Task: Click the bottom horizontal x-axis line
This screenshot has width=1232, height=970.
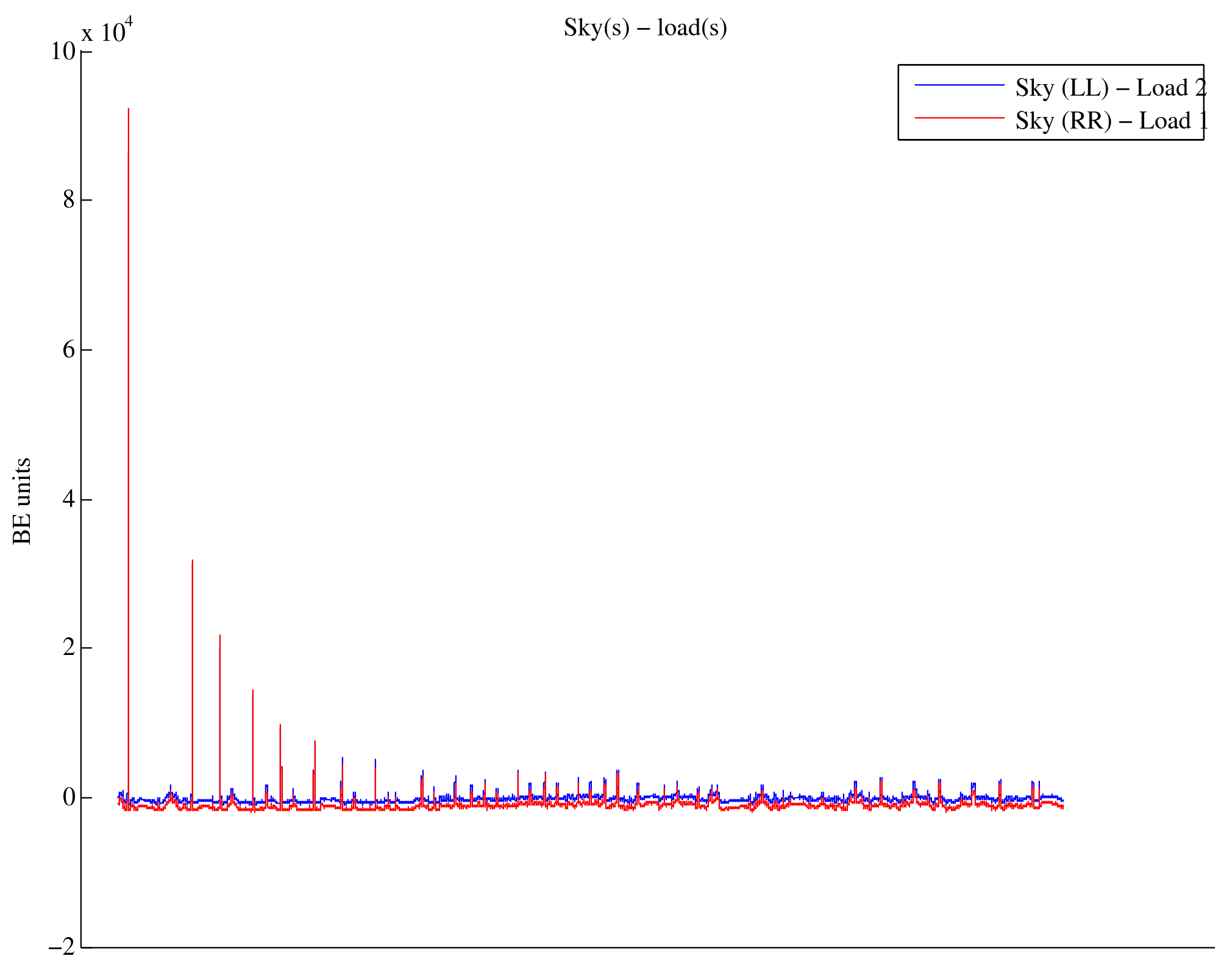Action: [x=646, y=947]
